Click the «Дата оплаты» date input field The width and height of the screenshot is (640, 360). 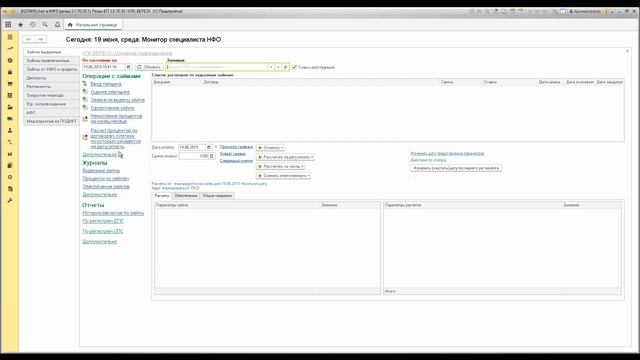pyautogui.click(x=192, y=147)
